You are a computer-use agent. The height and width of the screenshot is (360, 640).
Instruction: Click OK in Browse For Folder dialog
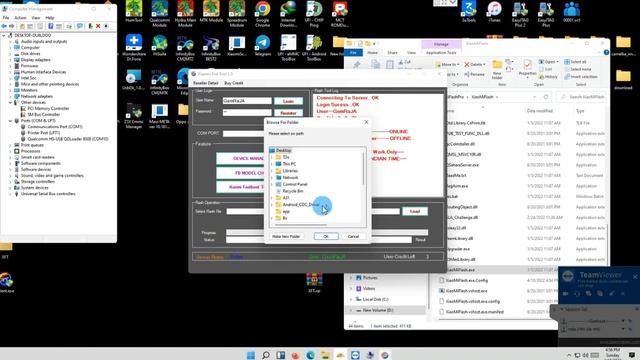326,236
